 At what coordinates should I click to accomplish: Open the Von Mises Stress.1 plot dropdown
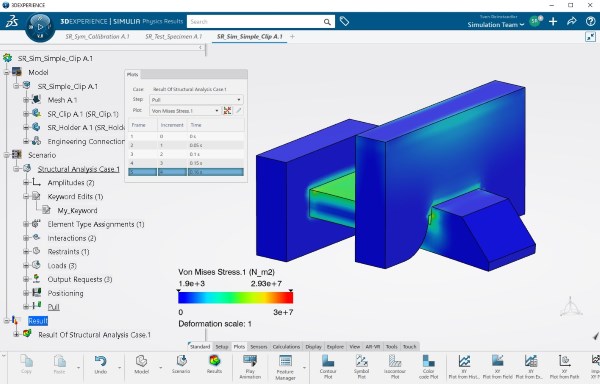pos(185,111)
